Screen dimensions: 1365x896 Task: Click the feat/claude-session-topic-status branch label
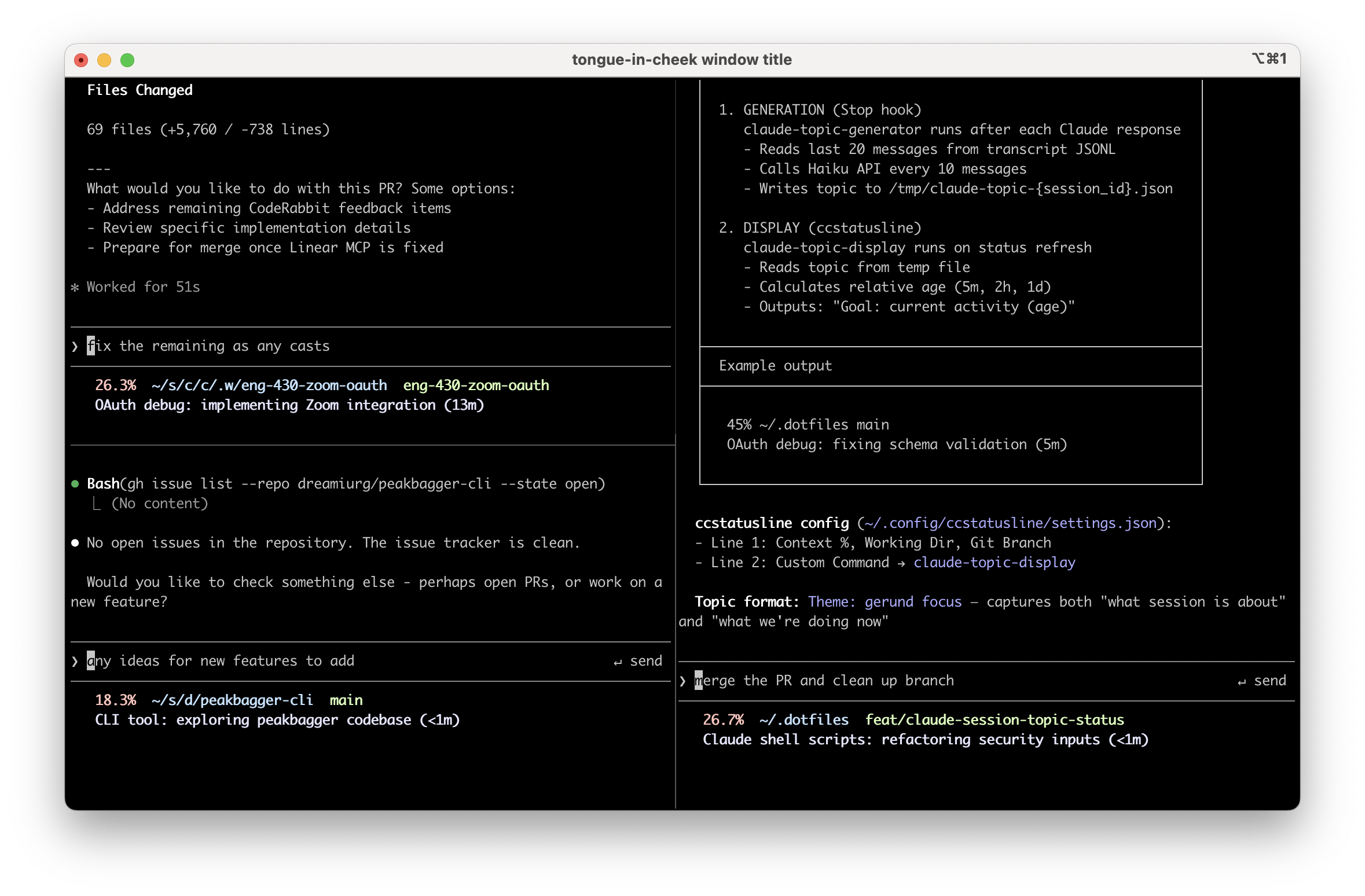click(x=994, y=720)
